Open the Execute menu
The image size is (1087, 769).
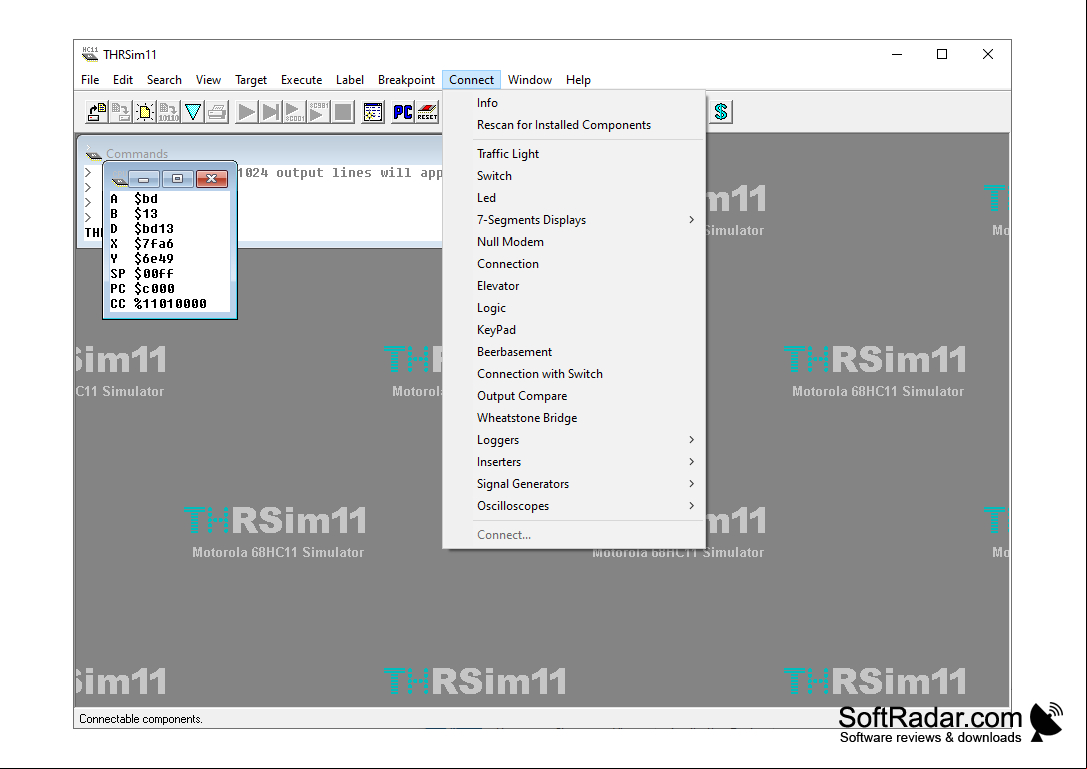(x=302, y=80)
